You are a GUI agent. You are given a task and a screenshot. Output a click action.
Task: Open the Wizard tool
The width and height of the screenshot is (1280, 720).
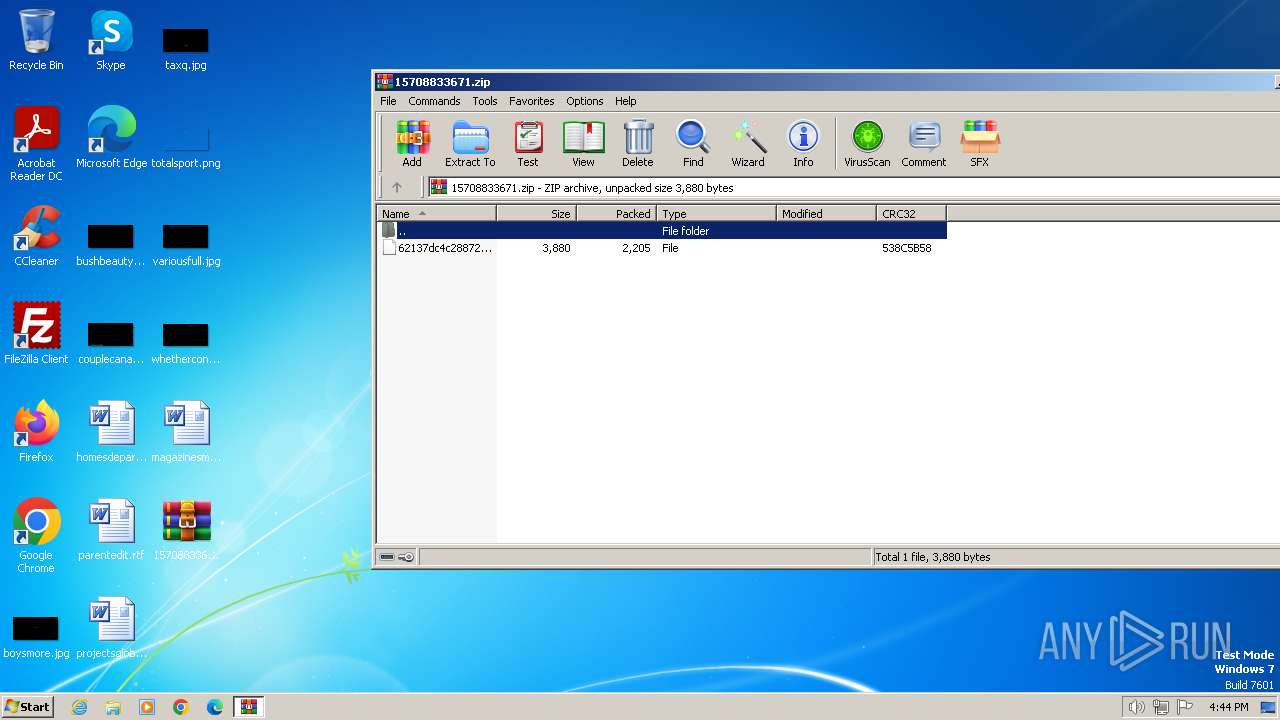pos(748,144)
